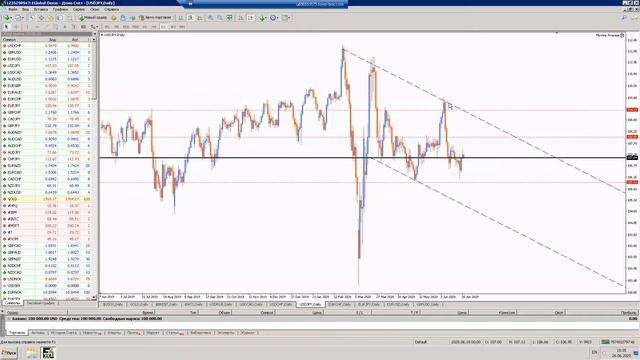Viewport: 640px width, 360px height.
Task: Select USDCHF row in Market Watch
Action: (47, 46)
